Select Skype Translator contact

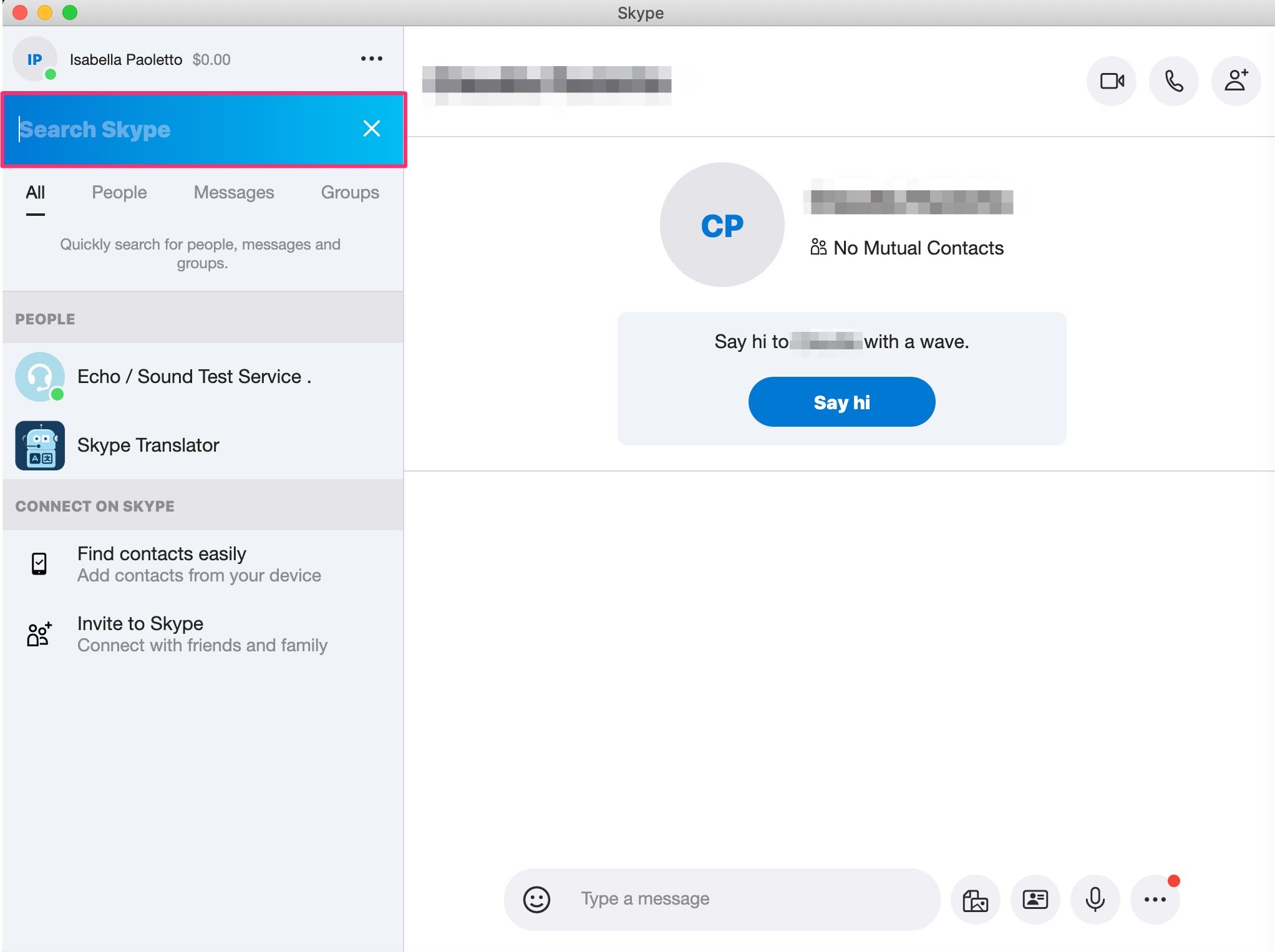click(203, 445)
